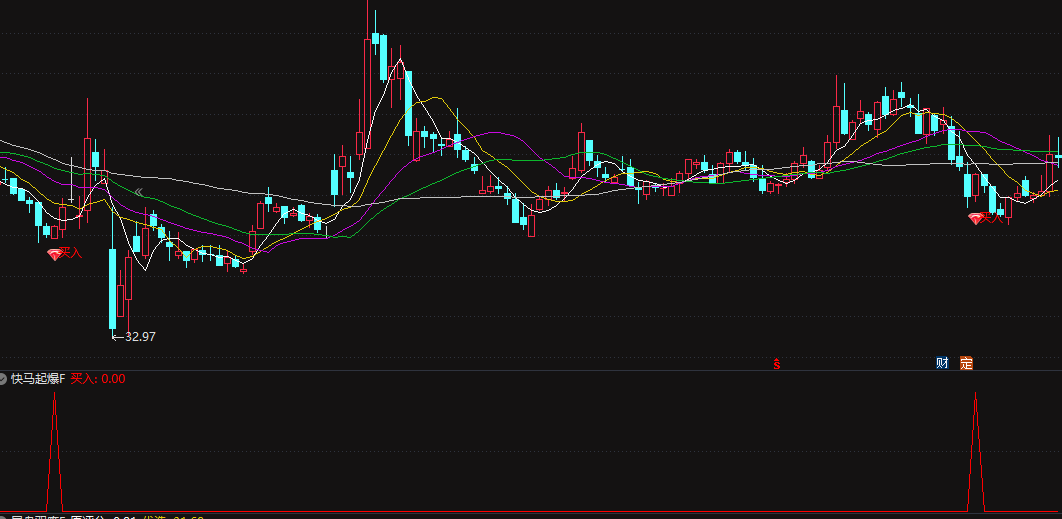This screenshot has height=519, width=1062.
Task: Click the left 买入 text label
Action: [x=71, y=253]
